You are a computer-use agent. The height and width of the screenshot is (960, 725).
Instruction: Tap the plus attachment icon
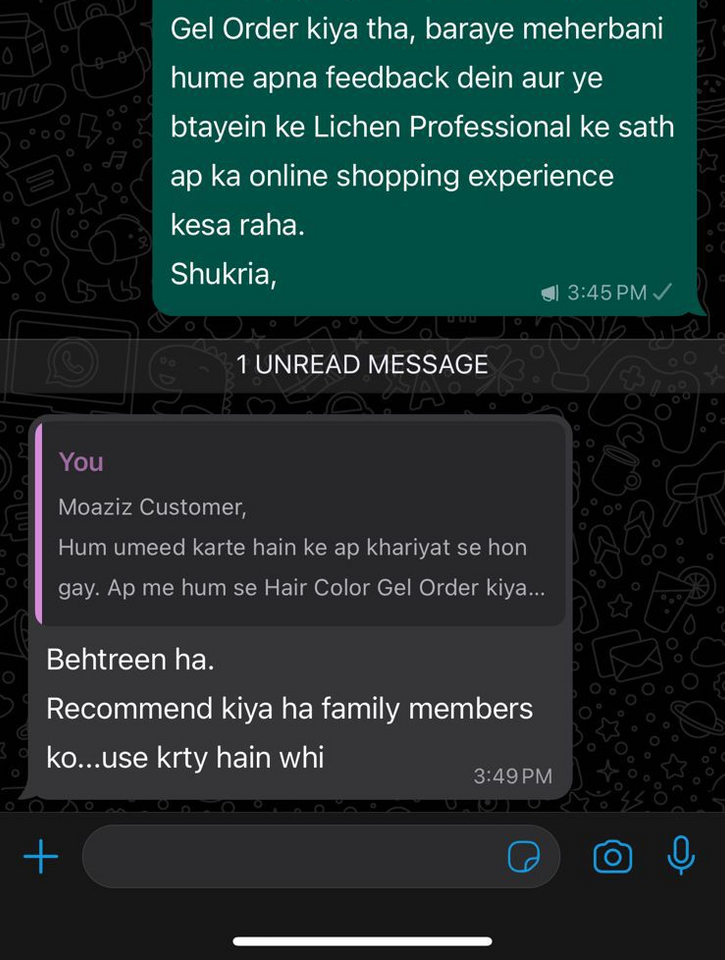coord(40,856)
